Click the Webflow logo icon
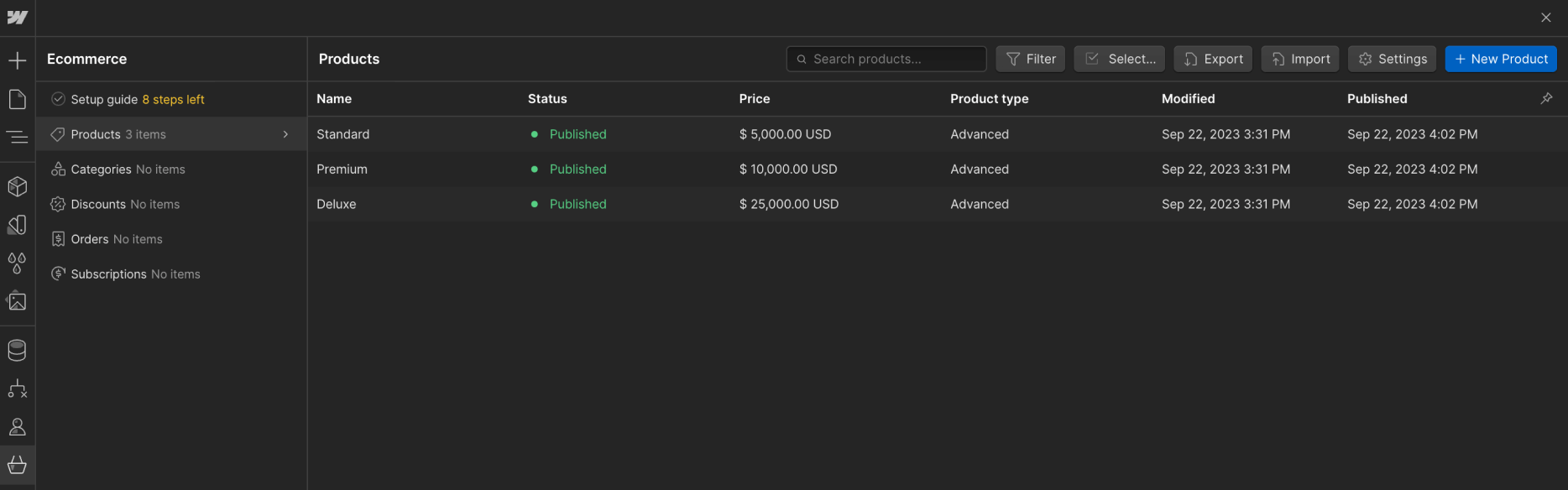Screen dimensions: 1568x490 18,18
